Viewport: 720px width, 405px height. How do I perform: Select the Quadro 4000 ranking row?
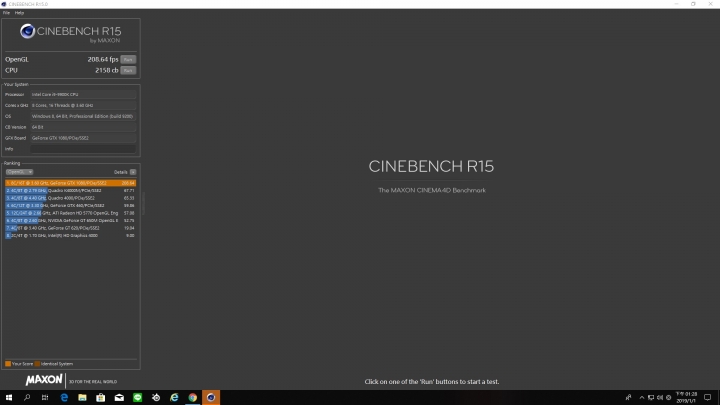click(x=71, y=198)
